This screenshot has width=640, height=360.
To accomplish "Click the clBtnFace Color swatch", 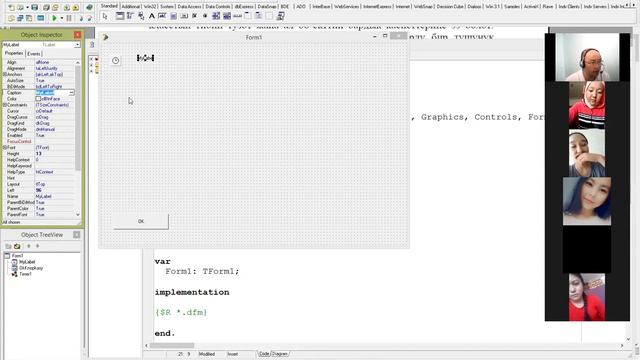I will [38, 99].
